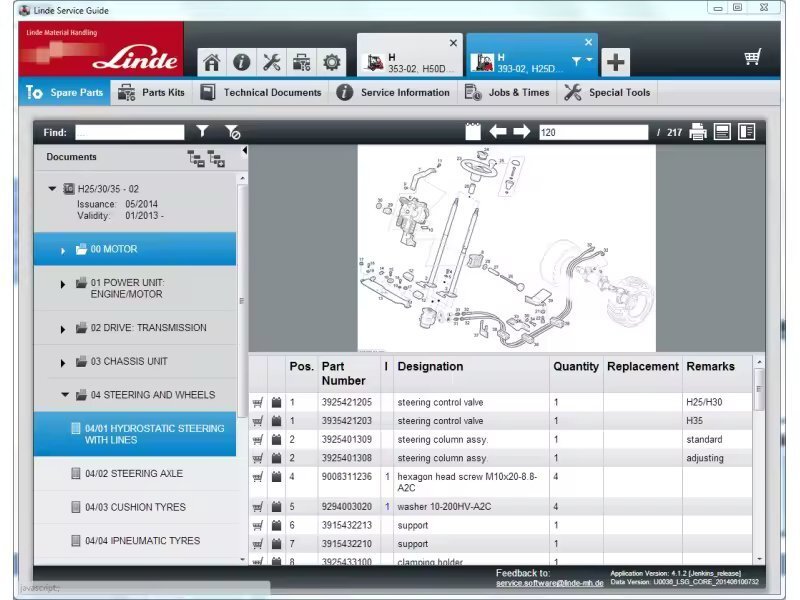
Task: Switch to the Parts Kits tab
Action: point(151,93)
